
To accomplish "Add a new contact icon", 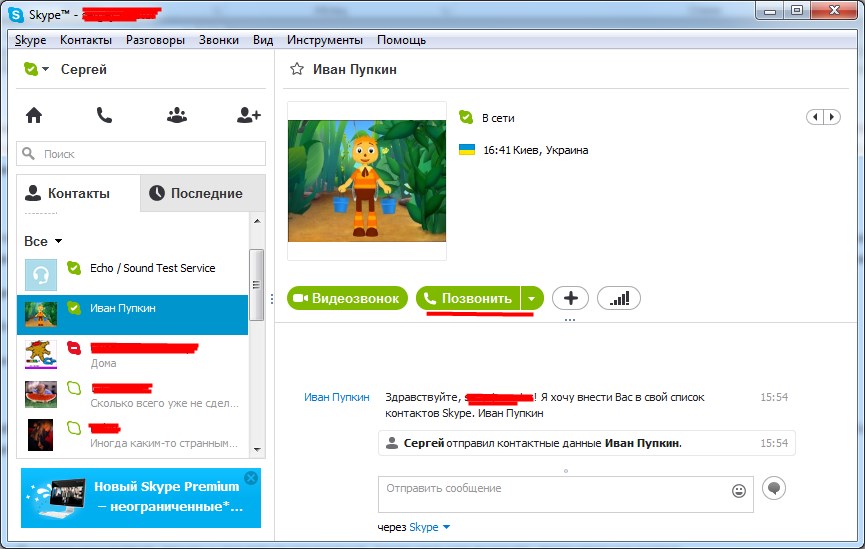I will click(x=248, y=115).
